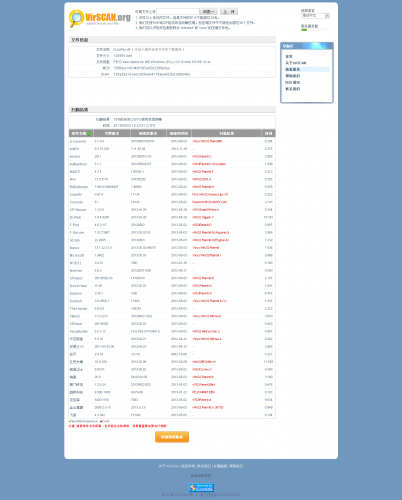This screenshot has width=402, height=500.
Task: Select the Norman scanner name cell
Action: [x=76, y=271]
